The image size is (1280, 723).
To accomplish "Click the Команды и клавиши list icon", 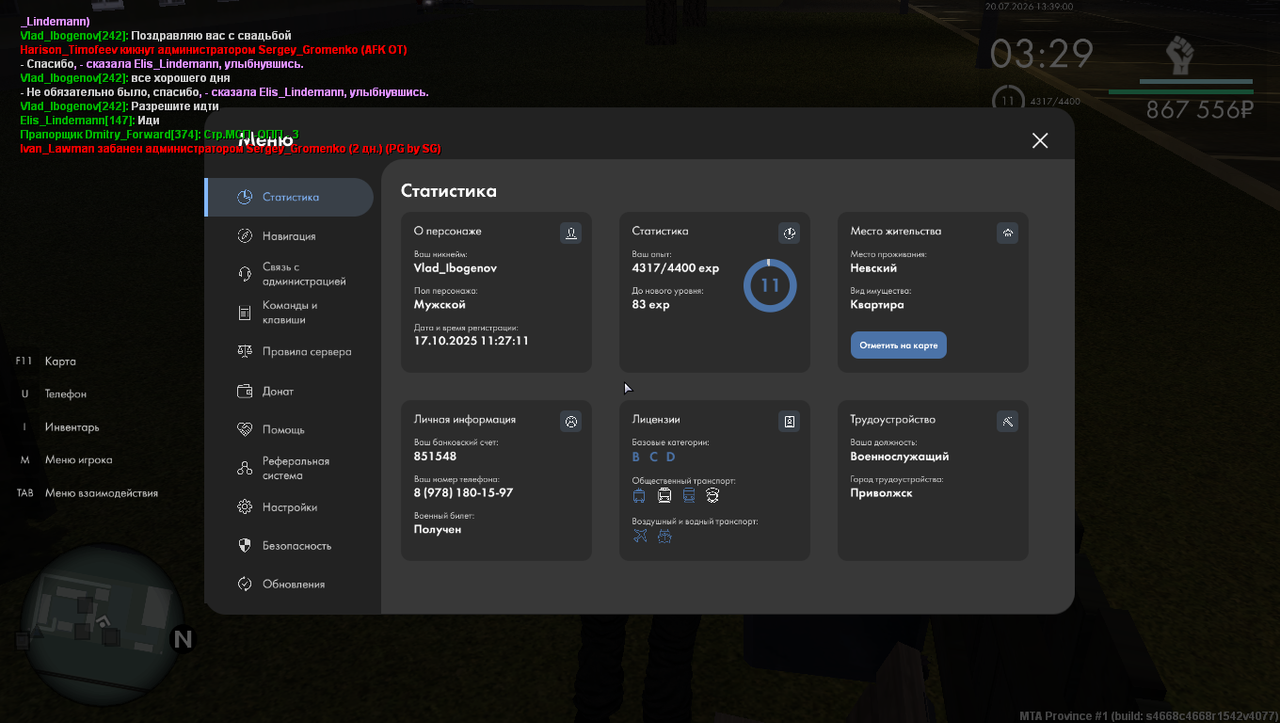I will tap(244, 313).
